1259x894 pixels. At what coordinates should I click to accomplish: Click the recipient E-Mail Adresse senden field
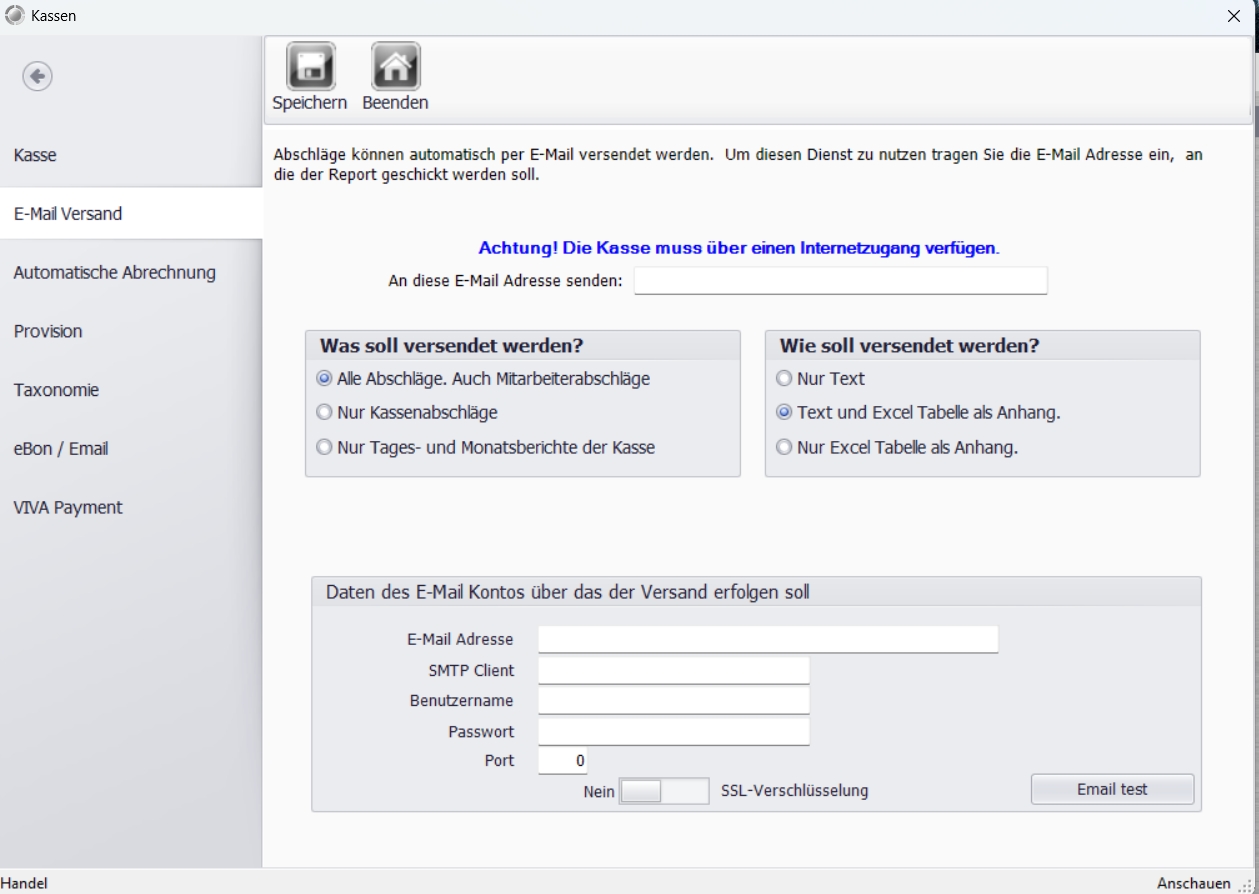click(x=840, y=281)
